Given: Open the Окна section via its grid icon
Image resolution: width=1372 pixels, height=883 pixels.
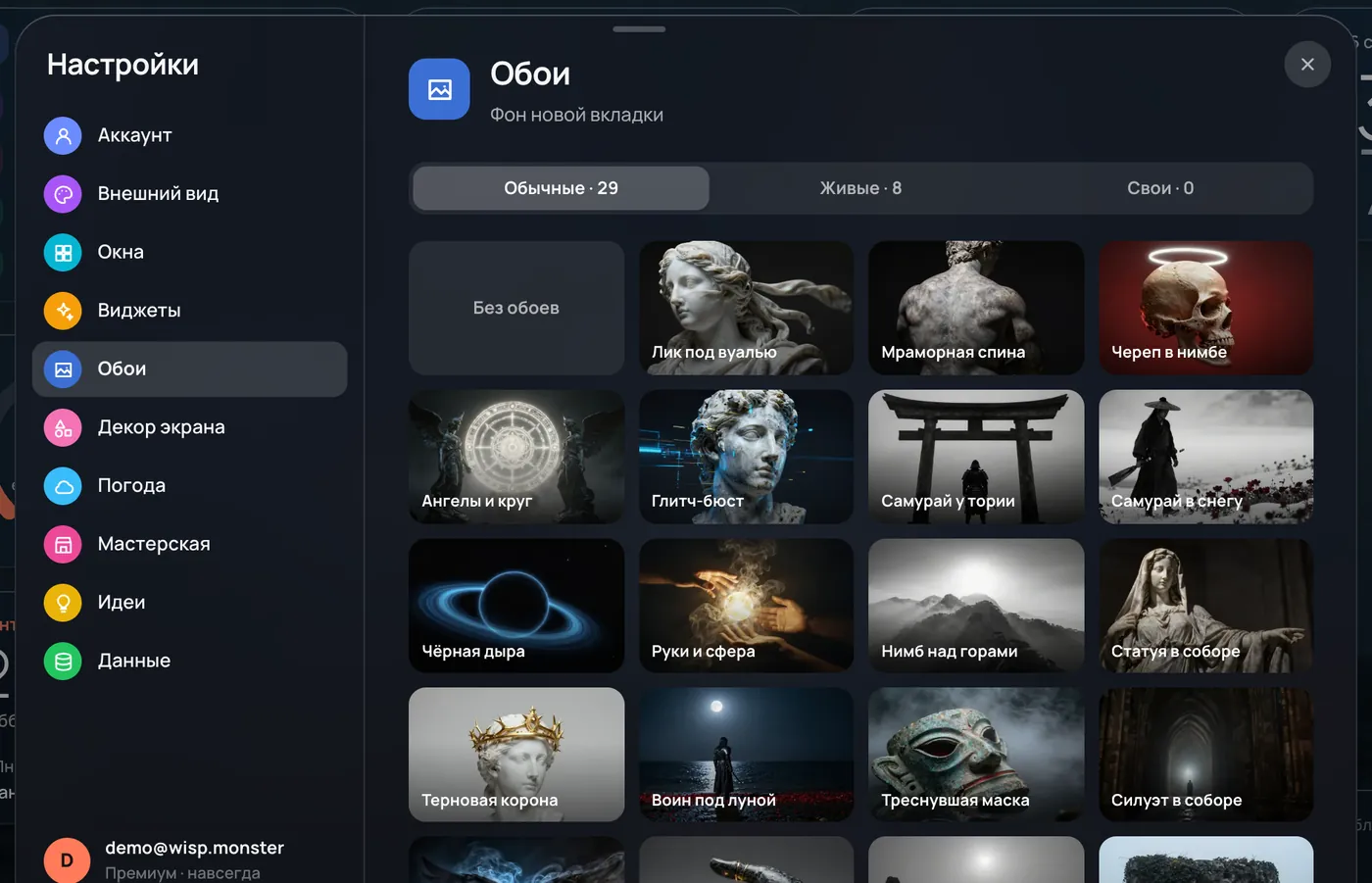Looking at the screenshot, I should 63,253.
